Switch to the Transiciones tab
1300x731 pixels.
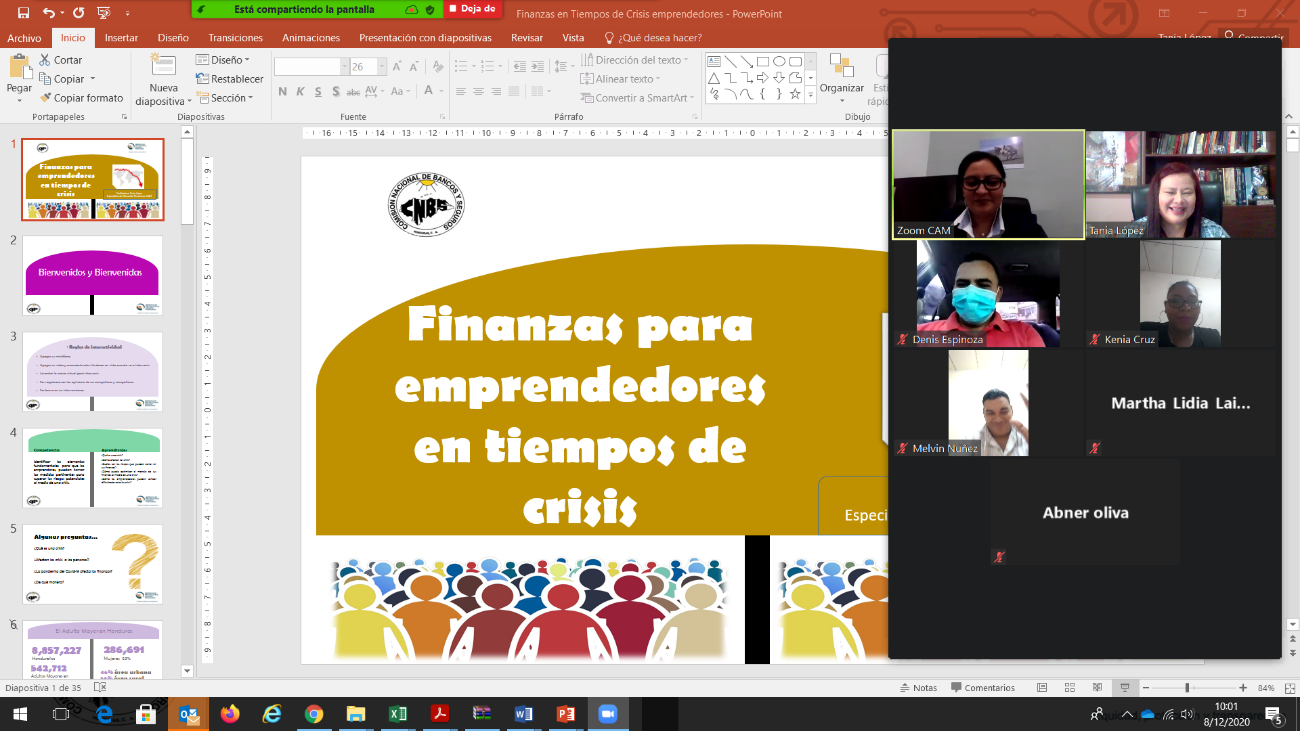[236, 38]
